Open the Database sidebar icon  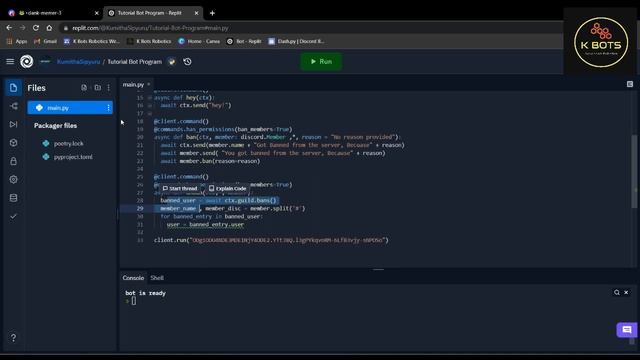tap(13, 198)
